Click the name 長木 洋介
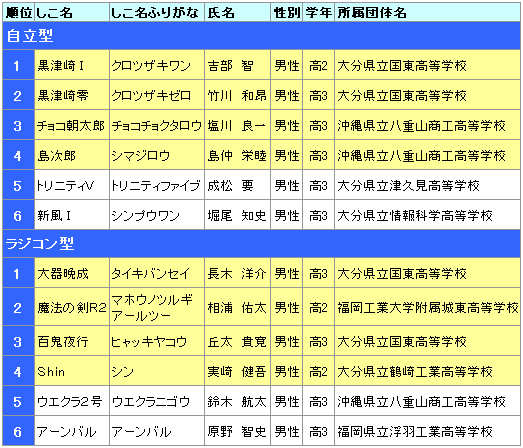Image resolution: width=523 pixels, height=448 pixels. pyautogui.click(x=237, y=274)
